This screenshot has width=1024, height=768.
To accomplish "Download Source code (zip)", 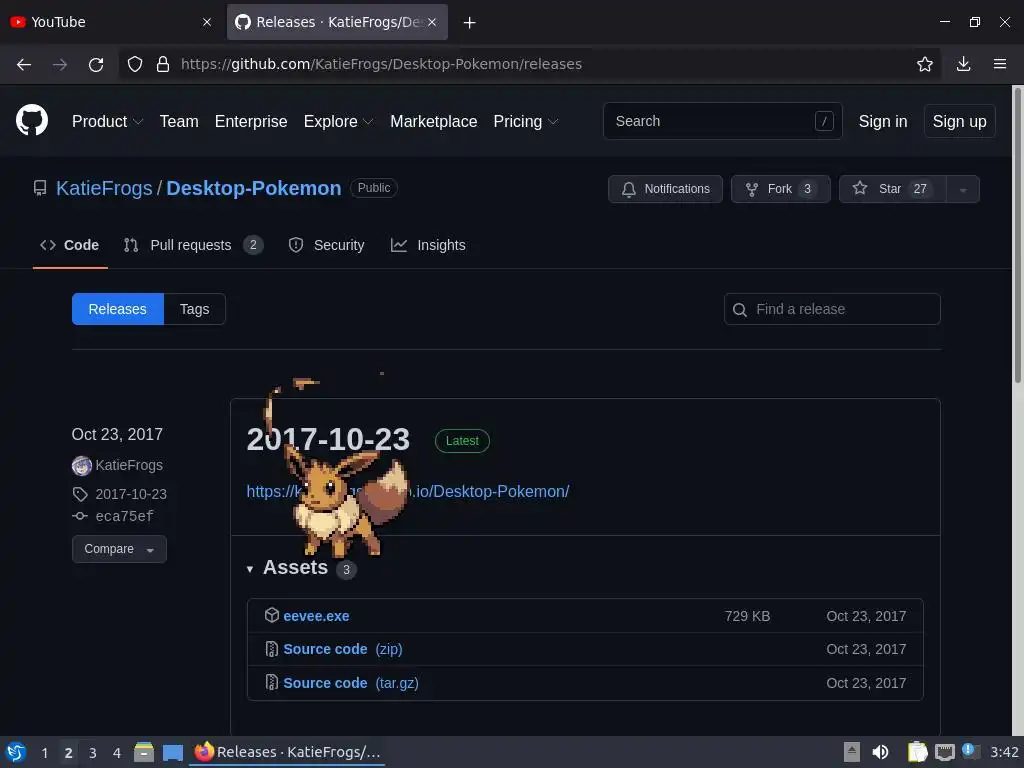I will click(x=343, y=649).
